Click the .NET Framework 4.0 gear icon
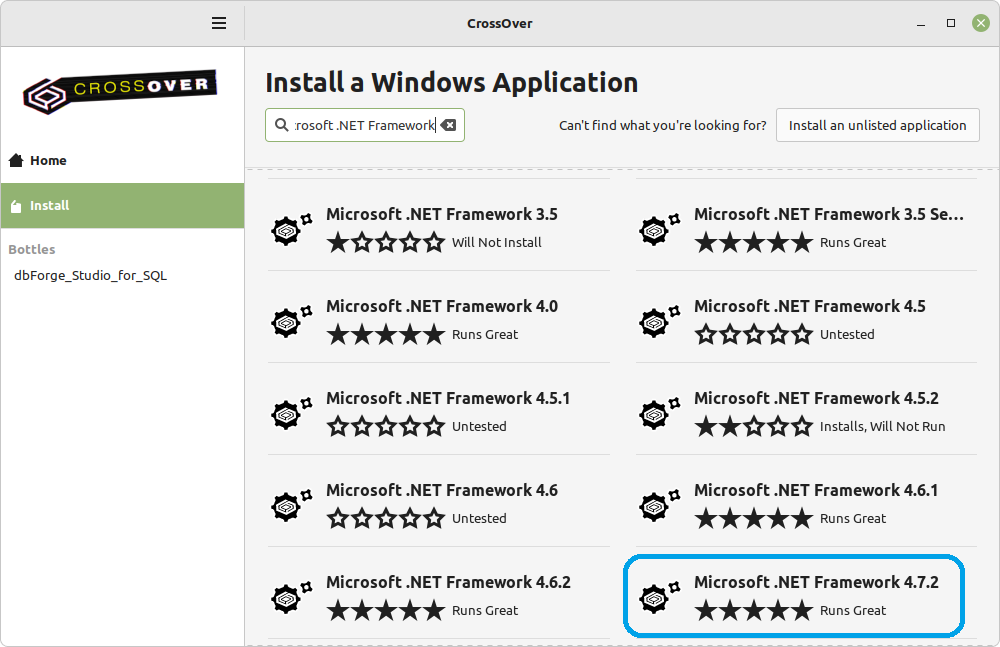Image resolution: width=1000 pixels, height=647 pixels. click(288, 322)
